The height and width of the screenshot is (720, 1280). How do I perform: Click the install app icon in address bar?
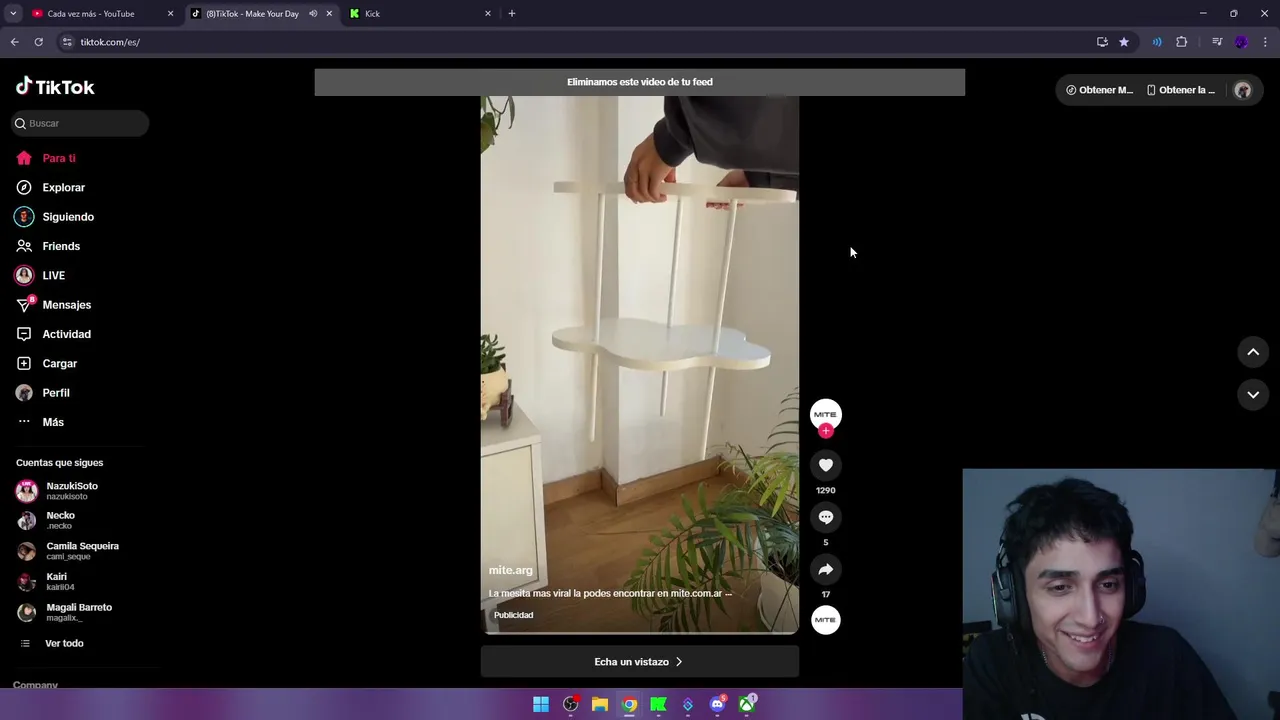tap(1102, 42)
